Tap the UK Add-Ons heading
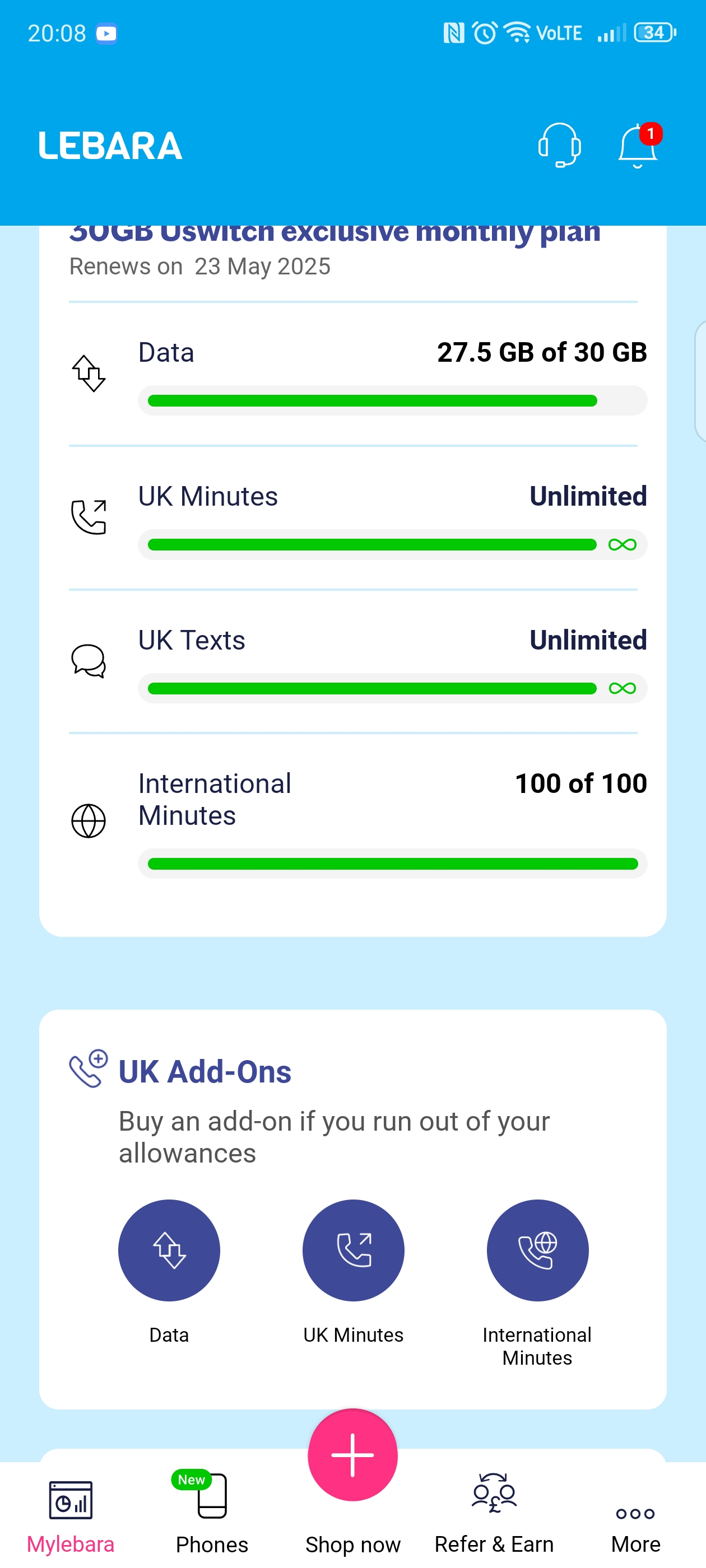 pyautogui.click(x=205, y=1071)
